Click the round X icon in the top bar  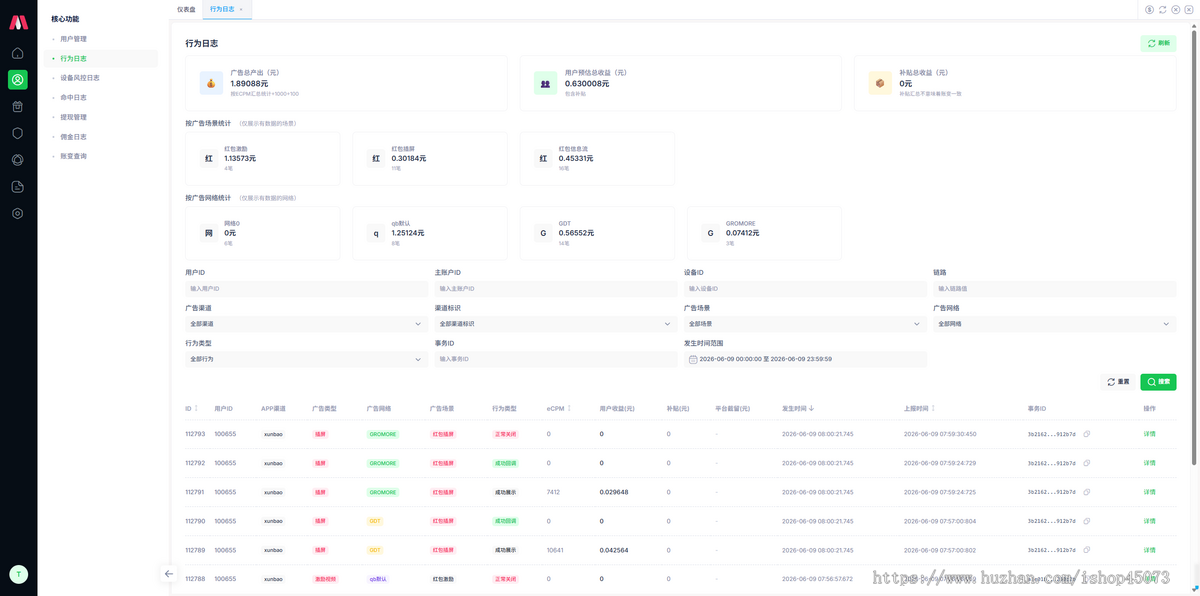click(x=1176, y=9)
